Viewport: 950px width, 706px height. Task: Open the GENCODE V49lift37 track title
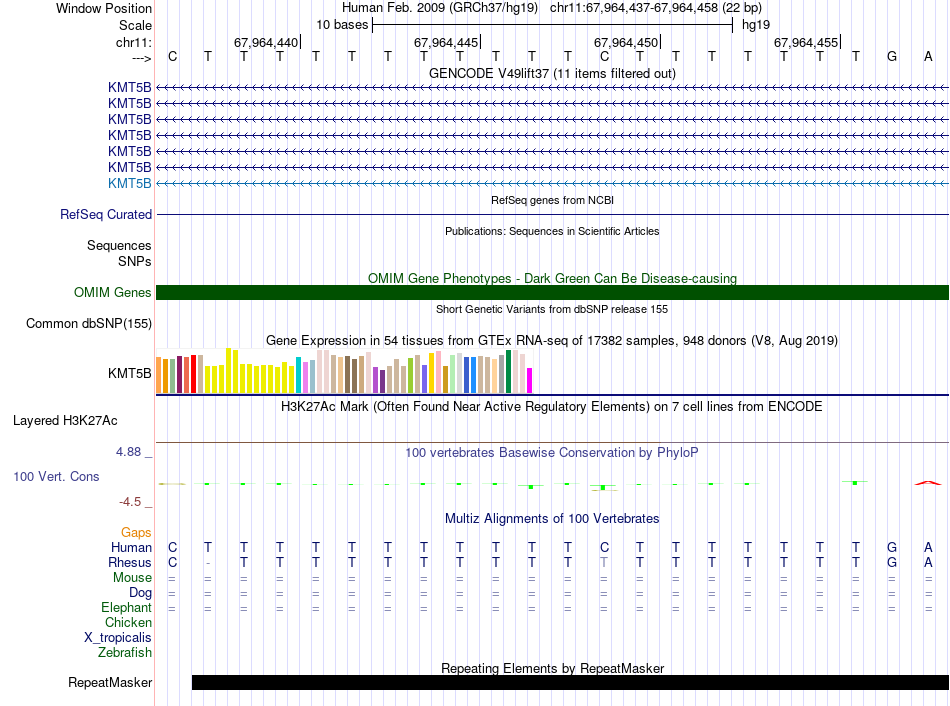(x=552, y=73)
